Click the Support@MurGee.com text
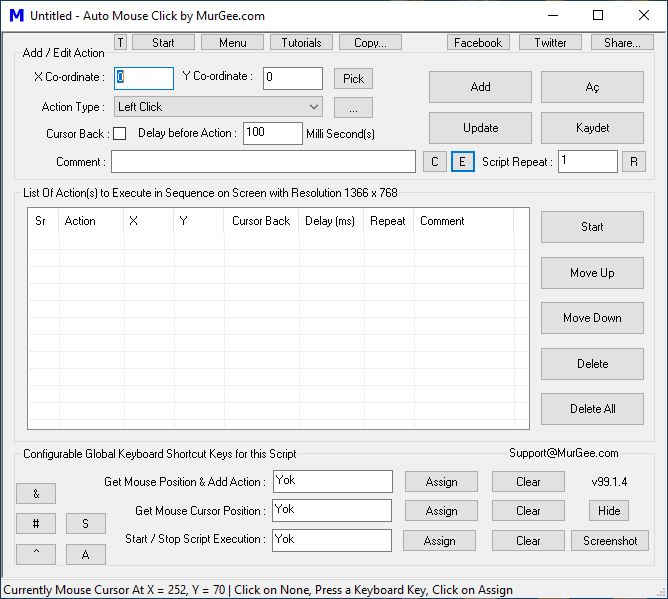The image size is (668, 599). click(x=564, y=453)
